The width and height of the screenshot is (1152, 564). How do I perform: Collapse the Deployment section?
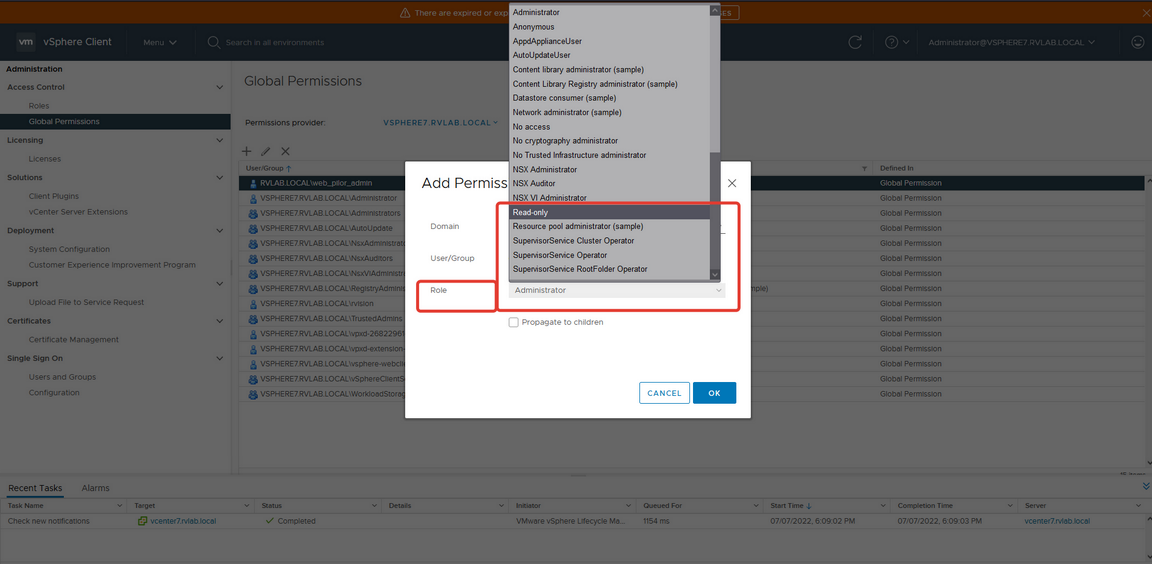click(x=219, y=231)
